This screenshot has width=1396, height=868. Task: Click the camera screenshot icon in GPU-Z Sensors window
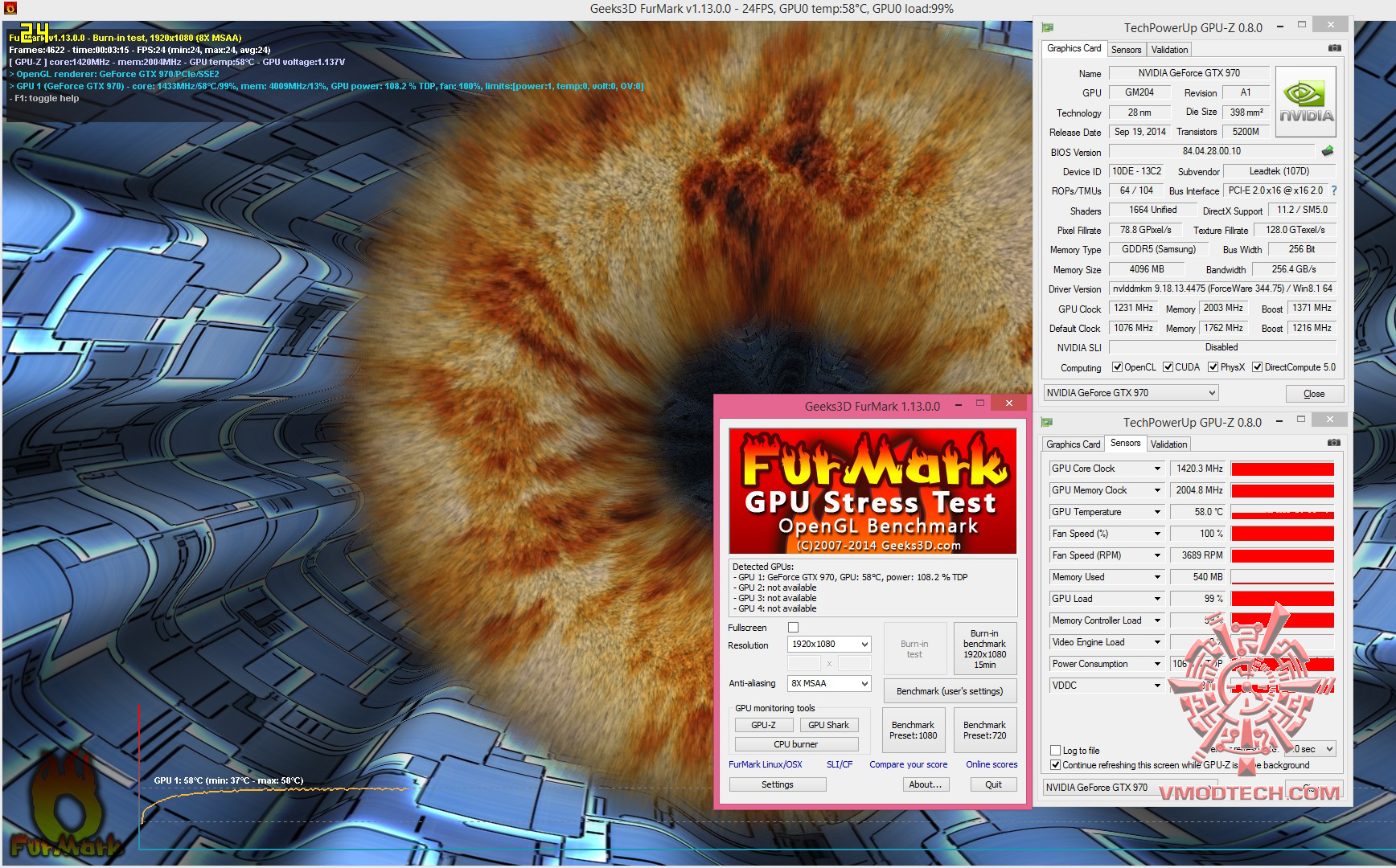pos(1333,443)
